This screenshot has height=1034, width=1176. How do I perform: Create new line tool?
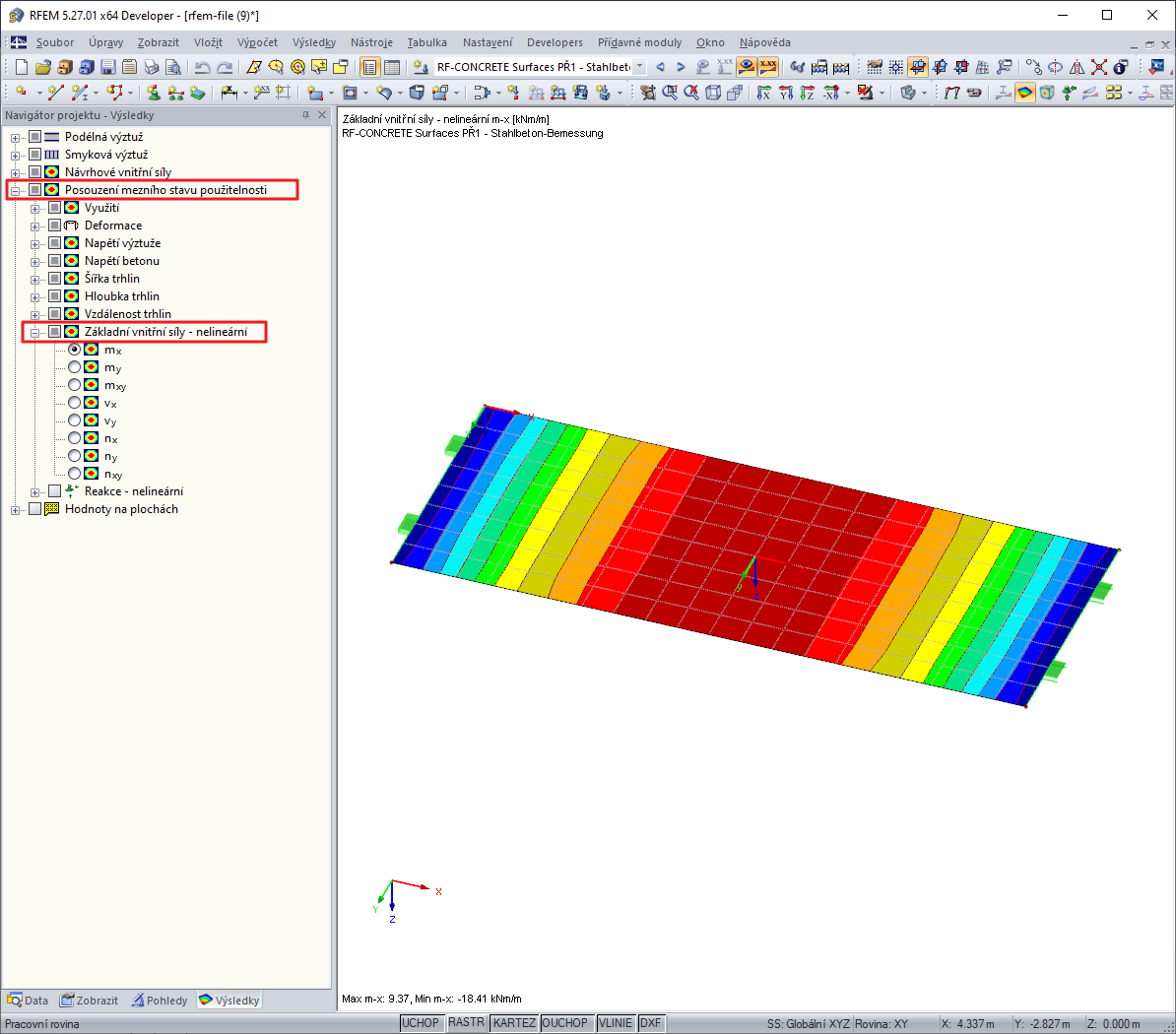coord(55,93)
